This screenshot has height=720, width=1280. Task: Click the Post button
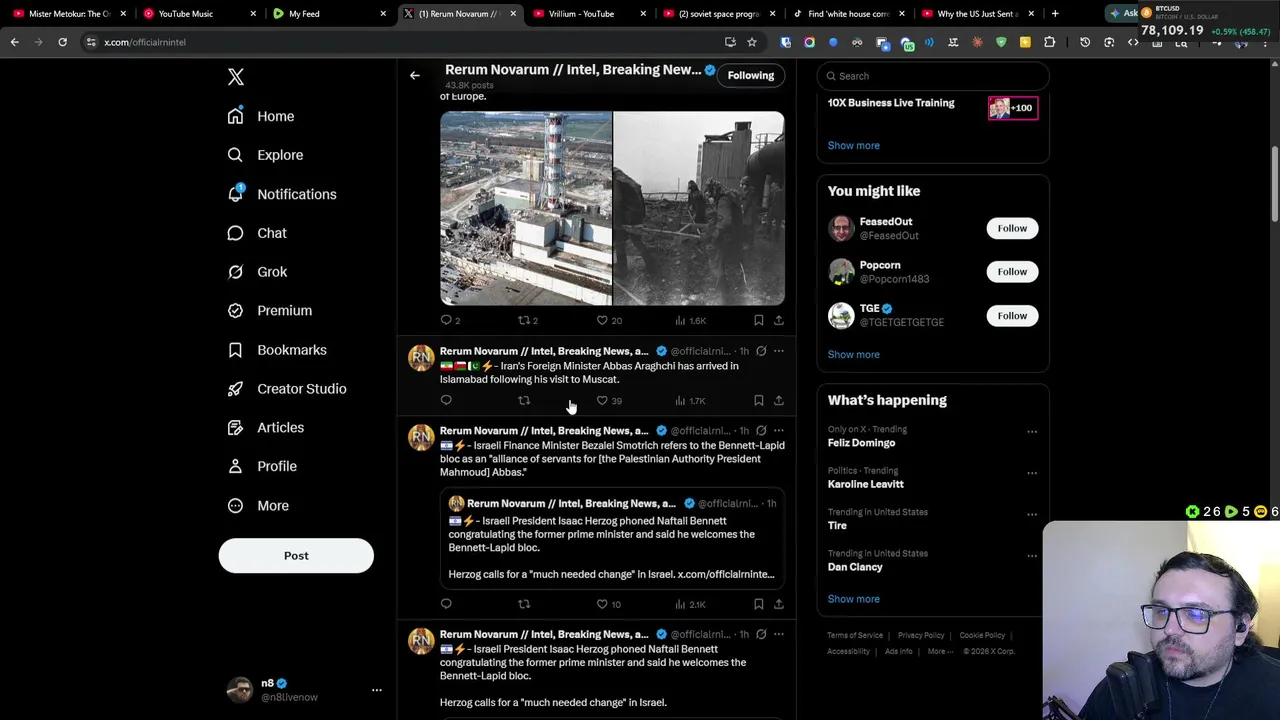(x=296, y=556)
